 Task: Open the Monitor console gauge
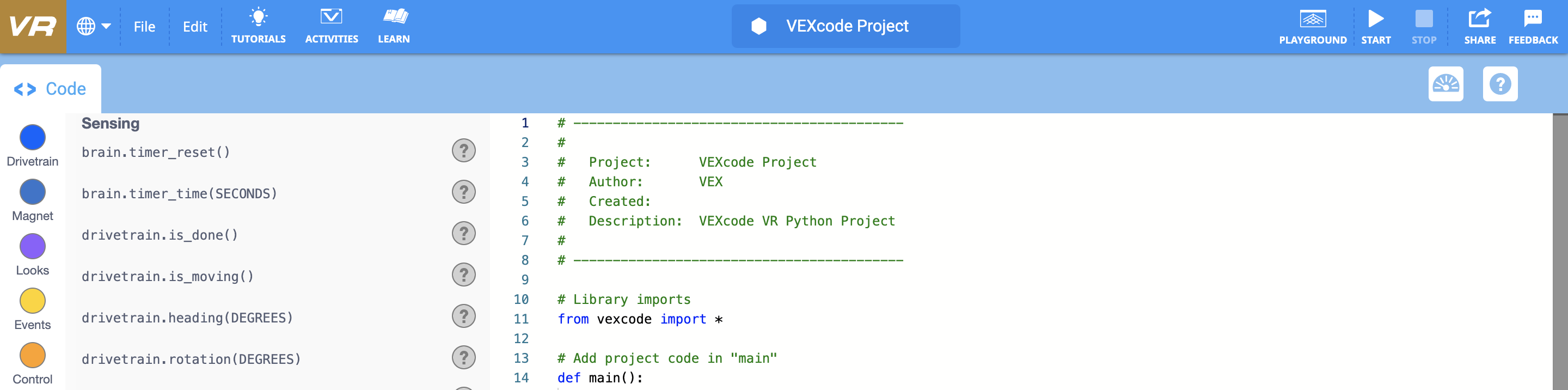tap(1445, 83)
